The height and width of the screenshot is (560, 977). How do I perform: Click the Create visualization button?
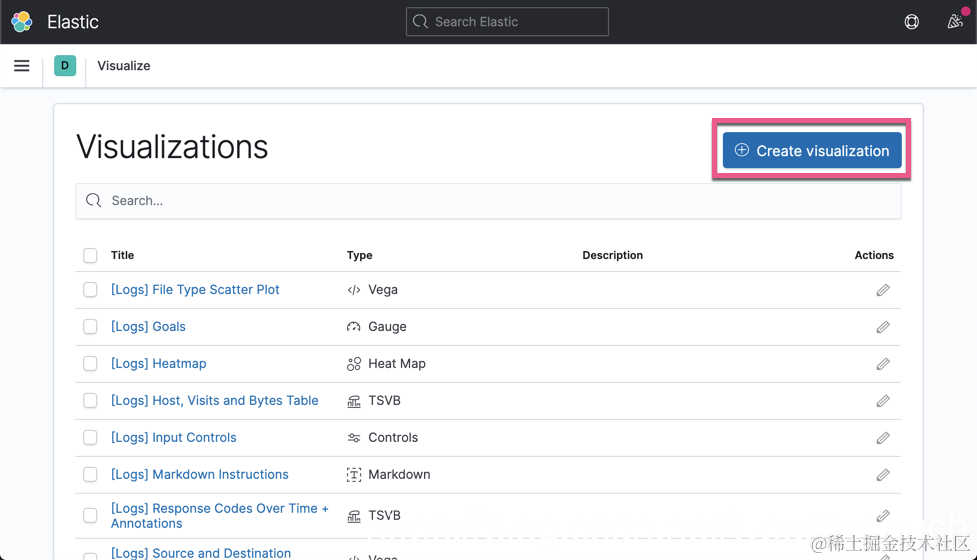tap(812, 150)
